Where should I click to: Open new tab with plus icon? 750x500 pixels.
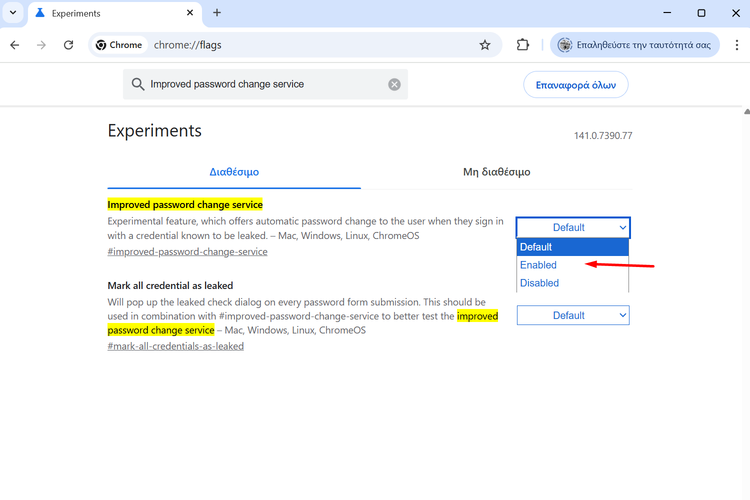pyautogui.click(x=217, y=13)
